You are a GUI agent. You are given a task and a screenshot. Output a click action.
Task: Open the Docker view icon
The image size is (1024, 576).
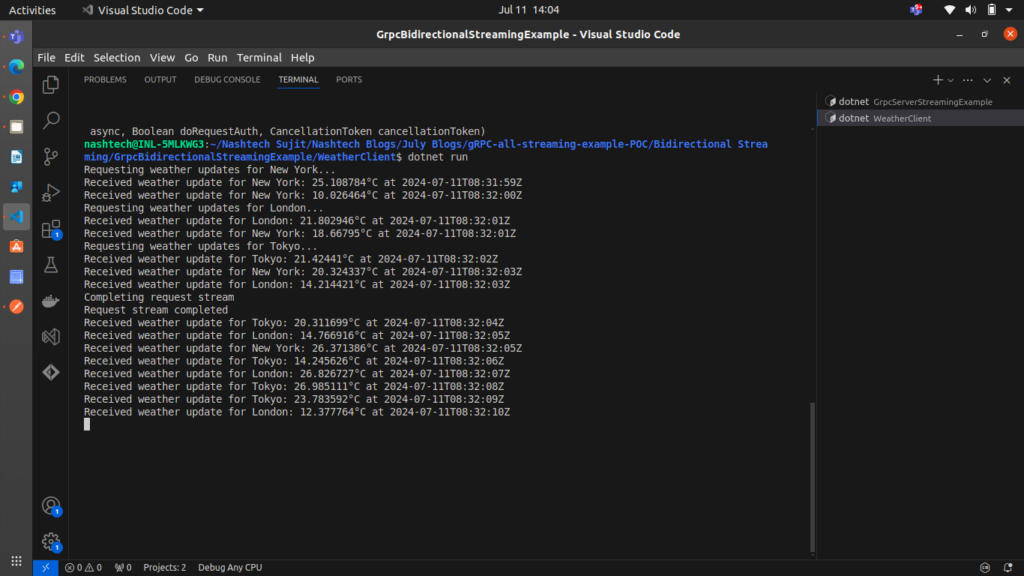point(51,301)
